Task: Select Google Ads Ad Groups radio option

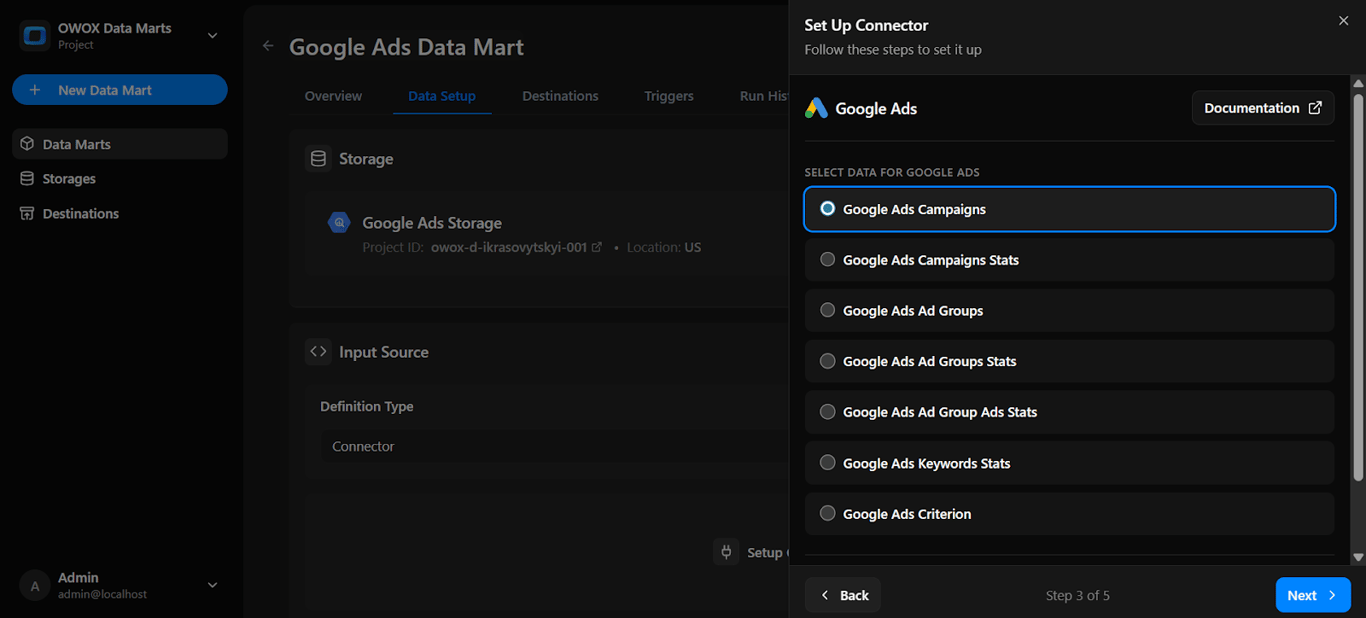Action: pyautogui.click(x=1069, y=311)
